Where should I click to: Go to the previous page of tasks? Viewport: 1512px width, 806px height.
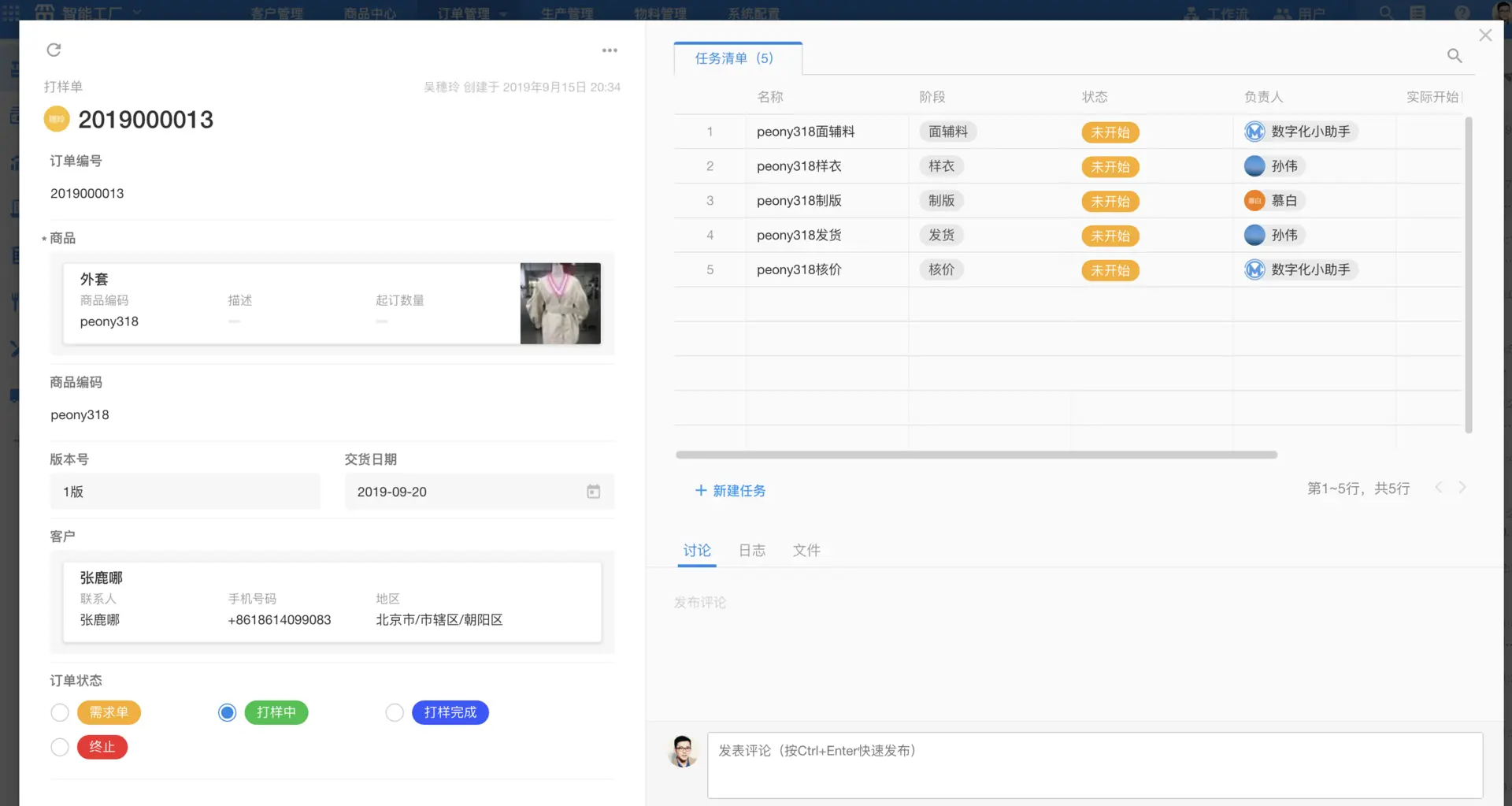1439,488
